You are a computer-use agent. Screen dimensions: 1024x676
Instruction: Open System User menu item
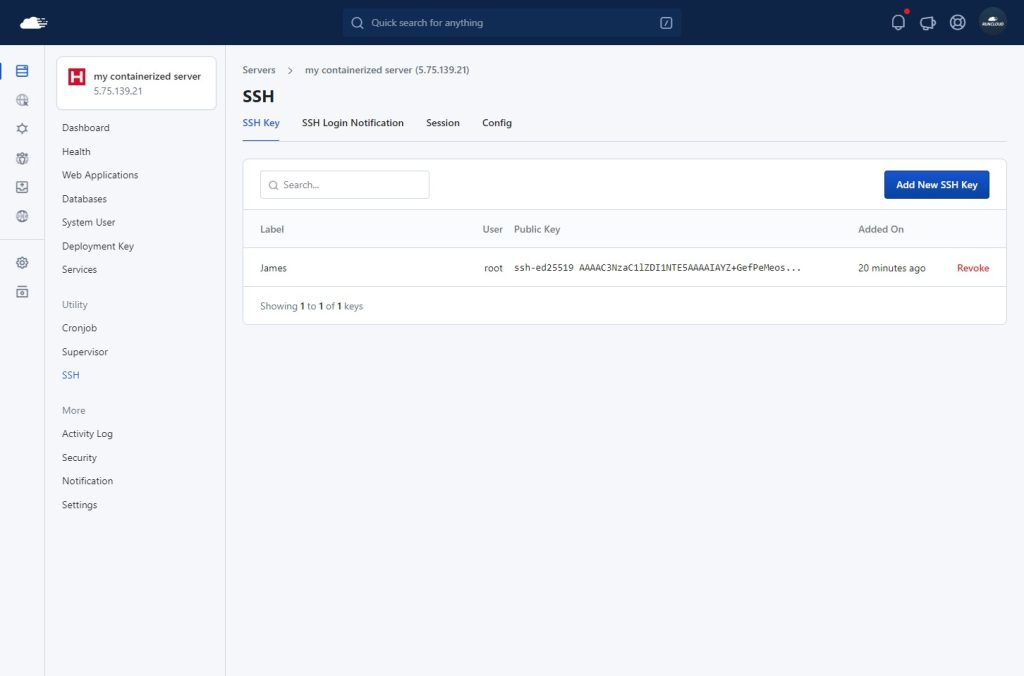[x=88, y=222]
